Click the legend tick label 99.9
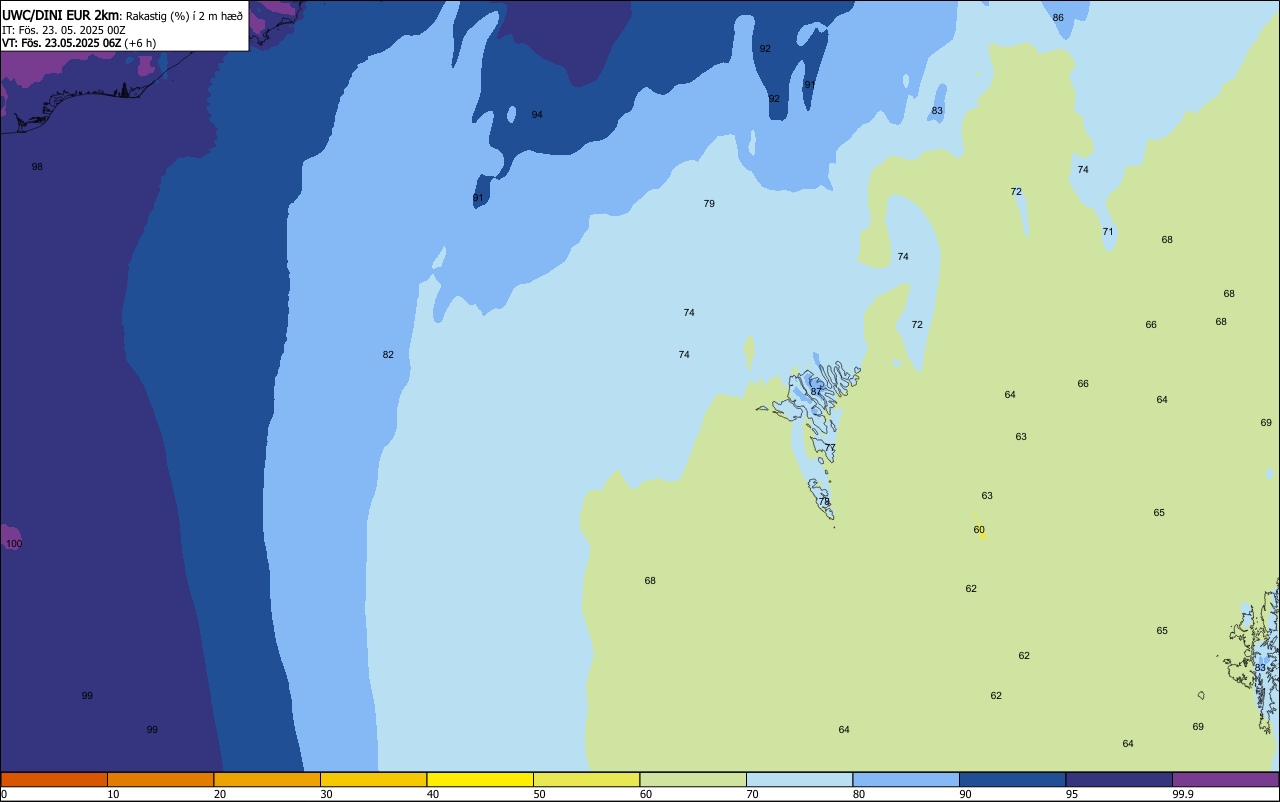1280x802 pixels. [x=1182, y=794]
